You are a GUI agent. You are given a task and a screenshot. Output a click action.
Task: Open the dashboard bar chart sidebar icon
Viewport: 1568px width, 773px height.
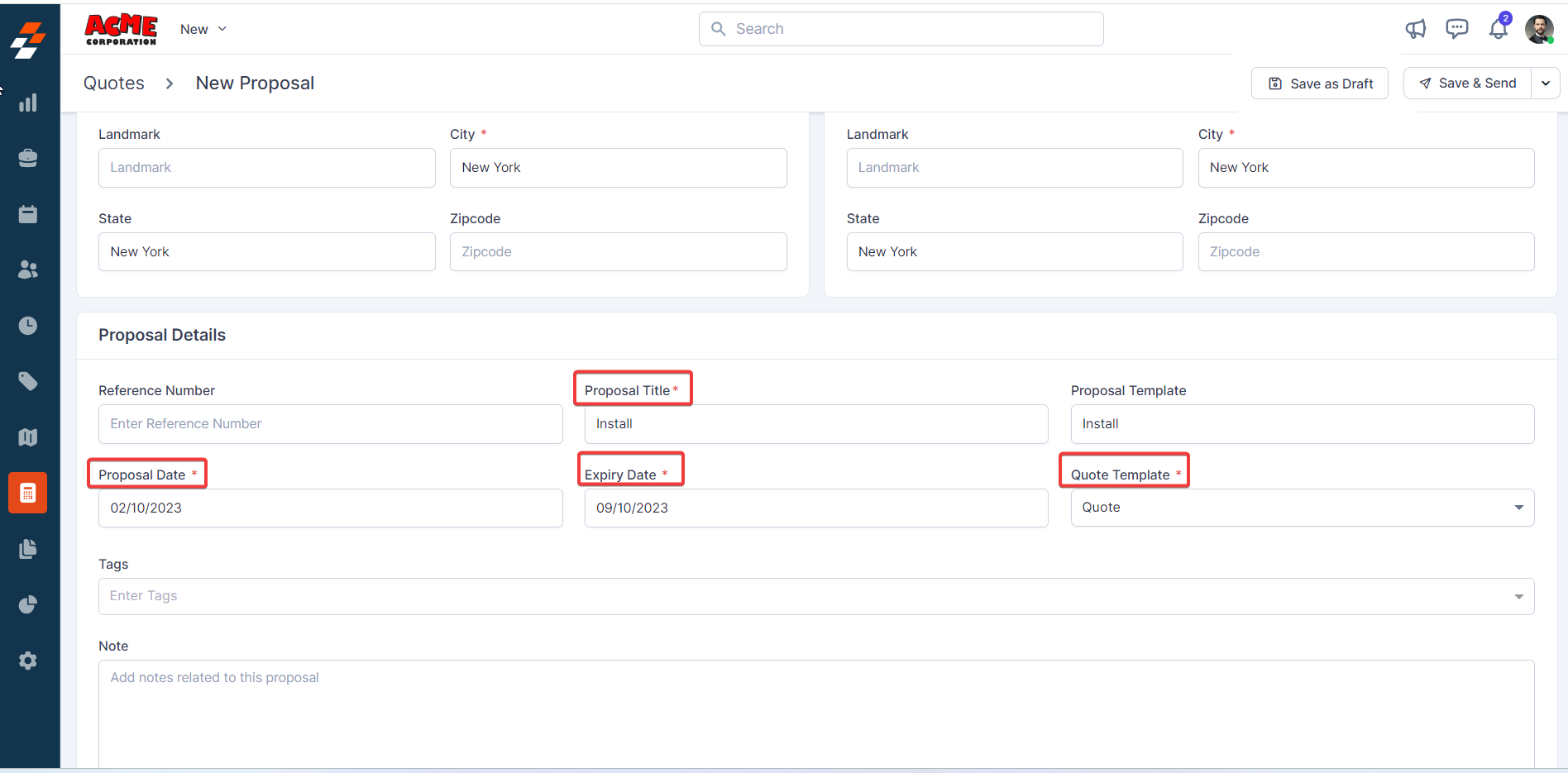28,103
